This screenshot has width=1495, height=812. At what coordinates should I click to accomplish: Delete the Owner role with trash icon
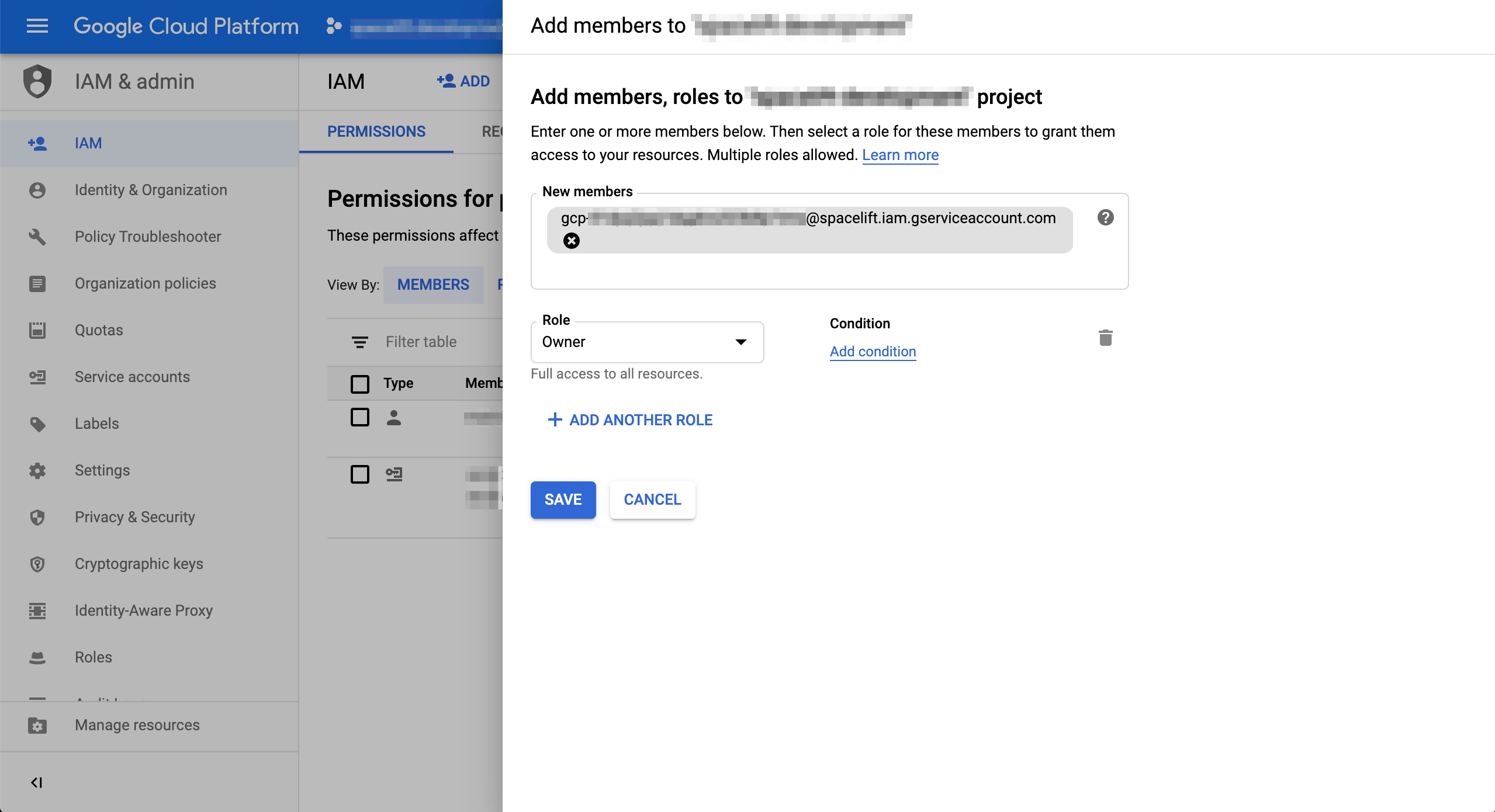[x=1105, y=338]
